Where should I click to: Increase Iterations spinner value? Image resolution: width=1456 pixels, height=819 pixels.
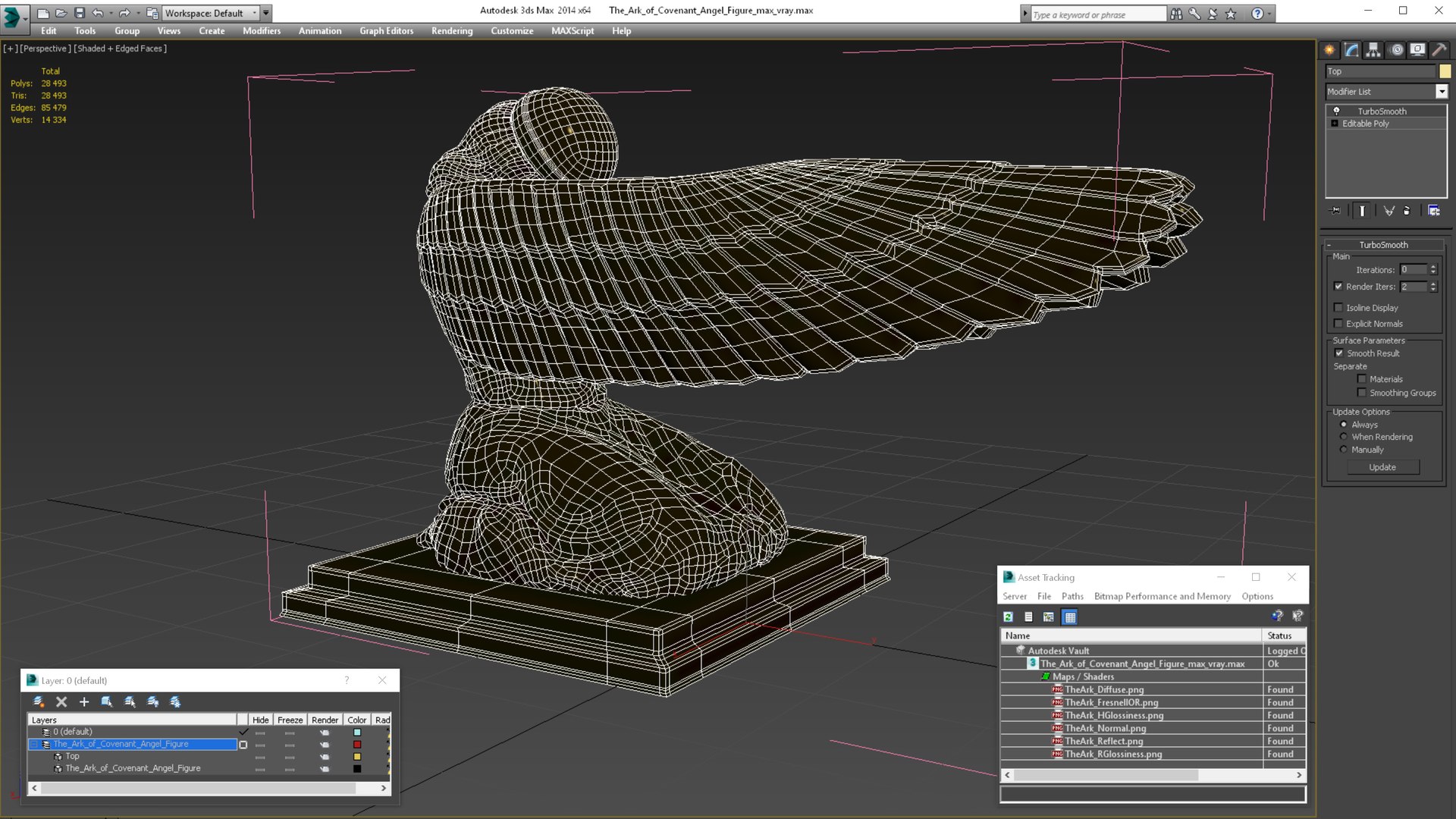1433,267
